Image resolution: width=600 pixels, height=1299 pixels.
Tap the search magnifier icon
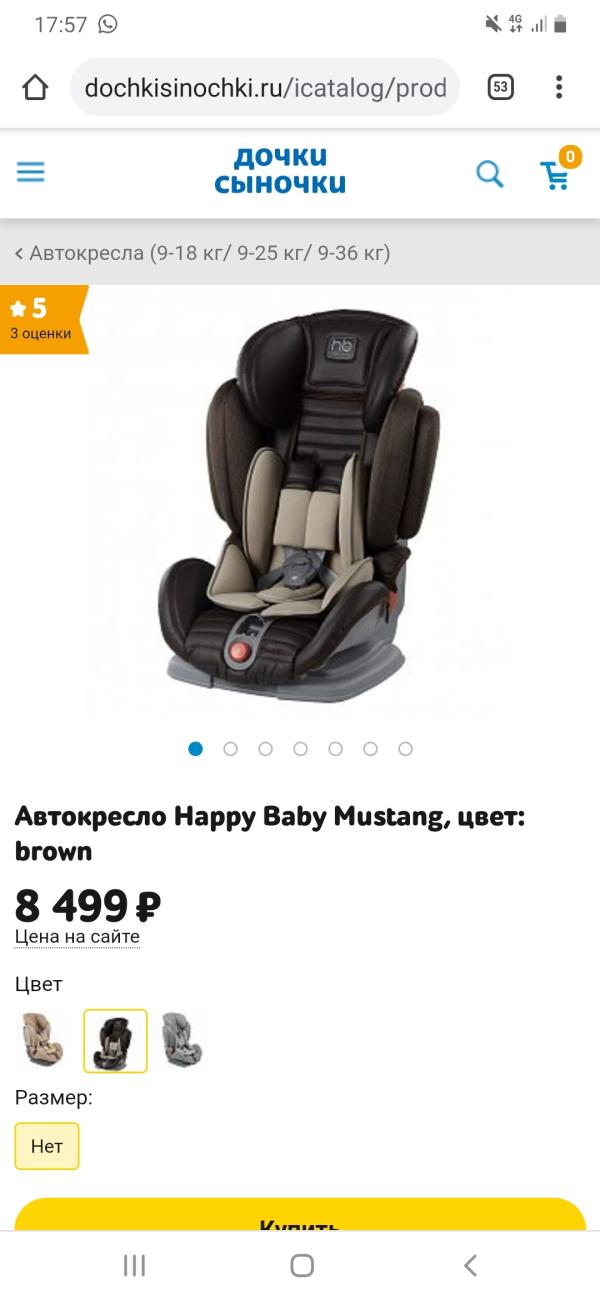click(x=490, y=174)
